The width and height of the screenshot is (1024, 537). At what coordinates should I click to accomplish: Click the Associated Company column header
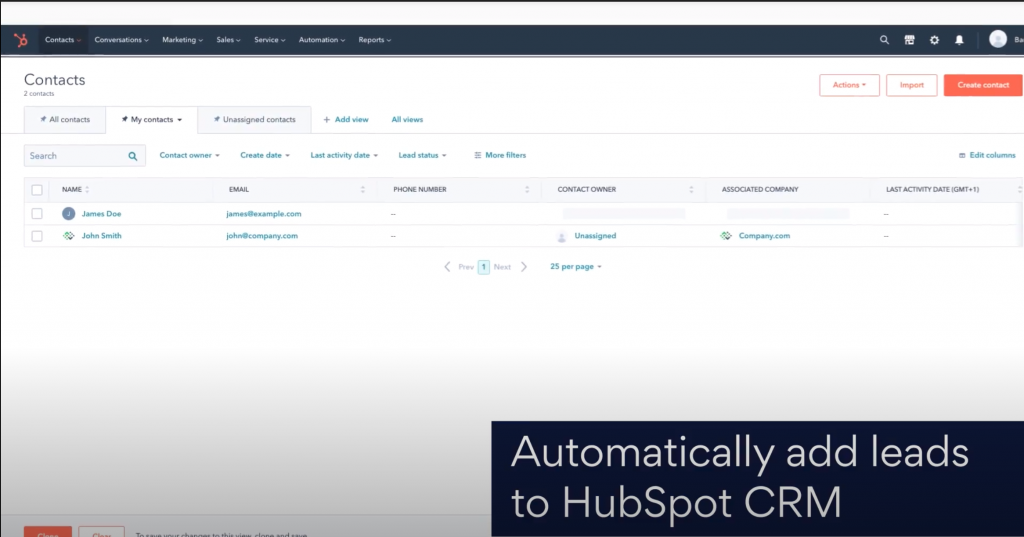tap(760, 189)
